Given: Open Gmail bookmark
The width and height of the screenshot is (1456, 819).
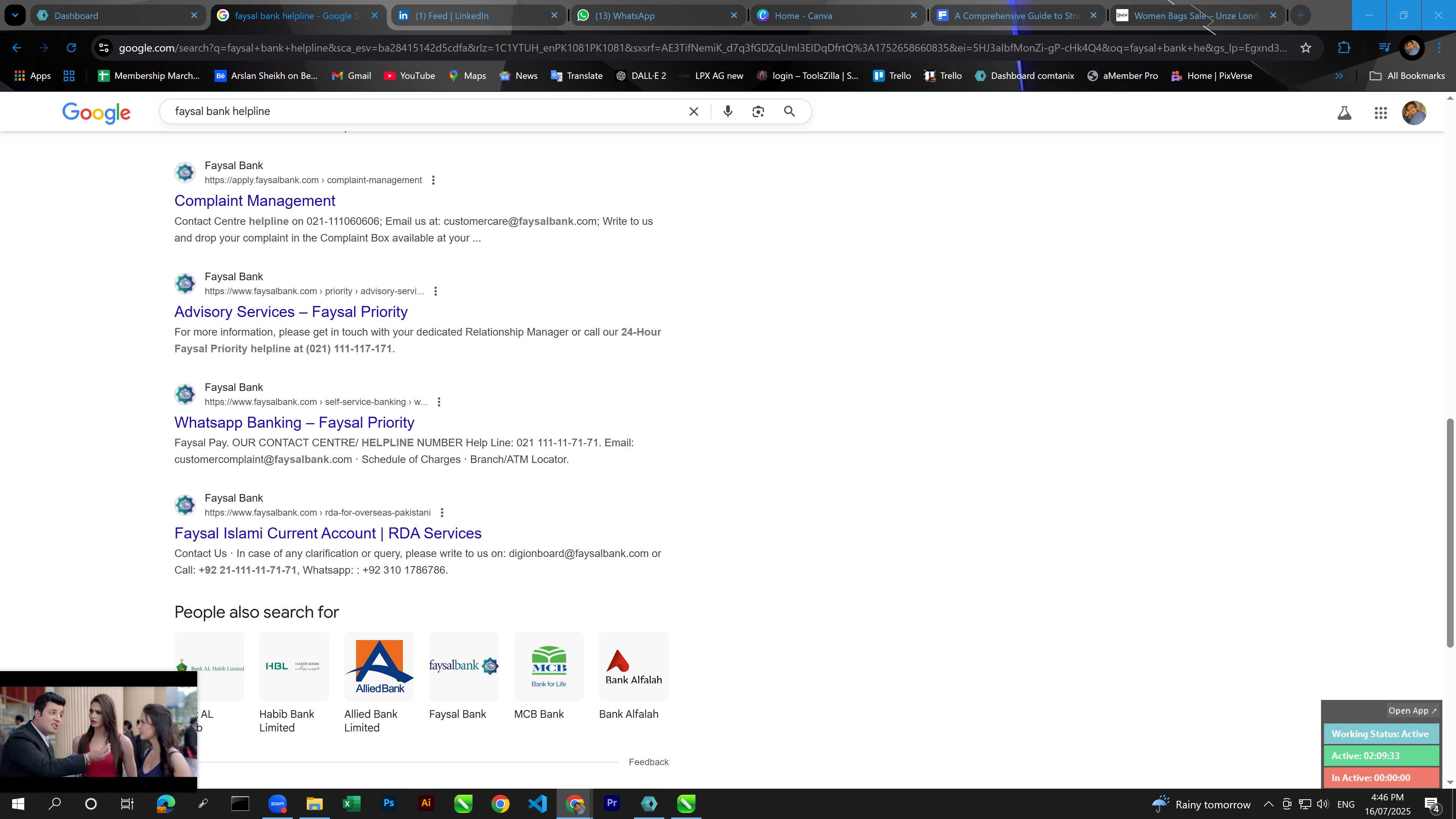Looking at the screenshot, I should 351,76.
